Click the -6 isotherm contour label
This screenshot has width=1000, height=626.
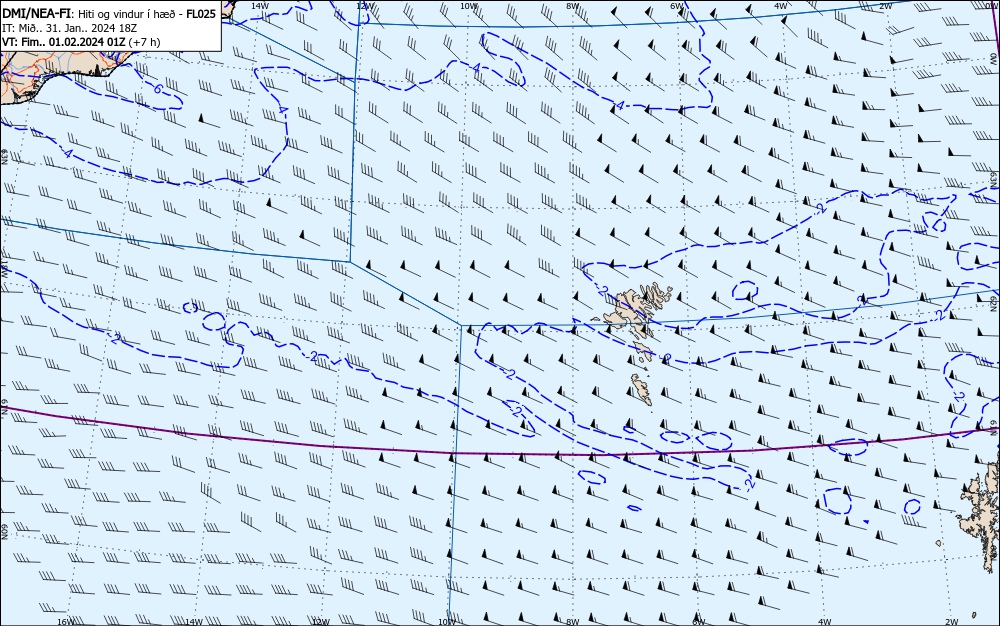(x=157, y=89)
